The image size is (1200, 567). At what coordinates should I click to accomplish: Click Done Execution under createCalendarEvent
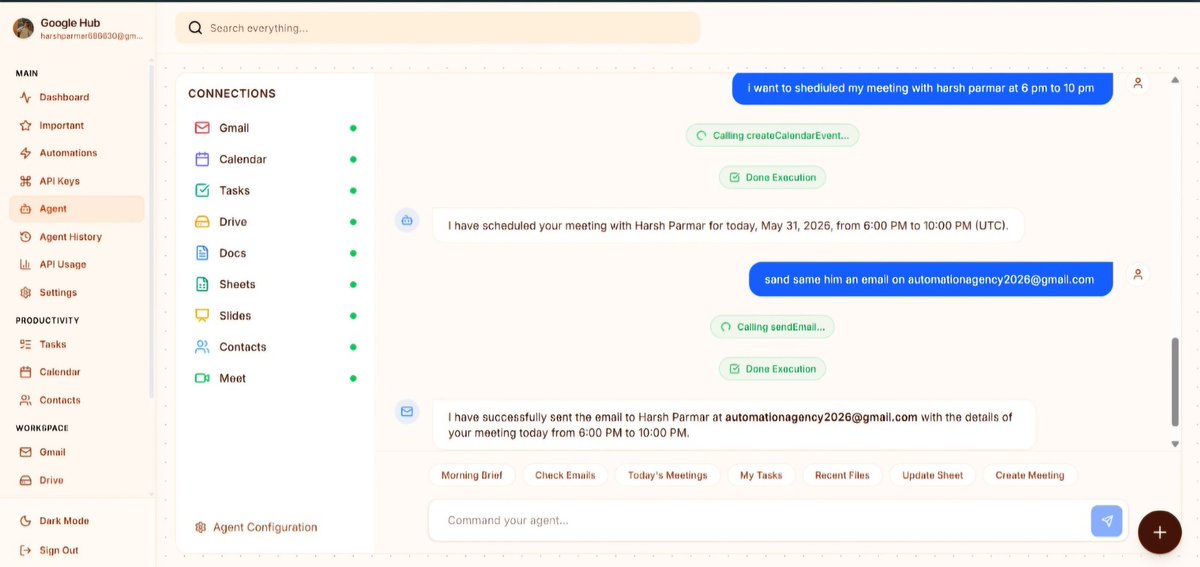tap(772, 177)
